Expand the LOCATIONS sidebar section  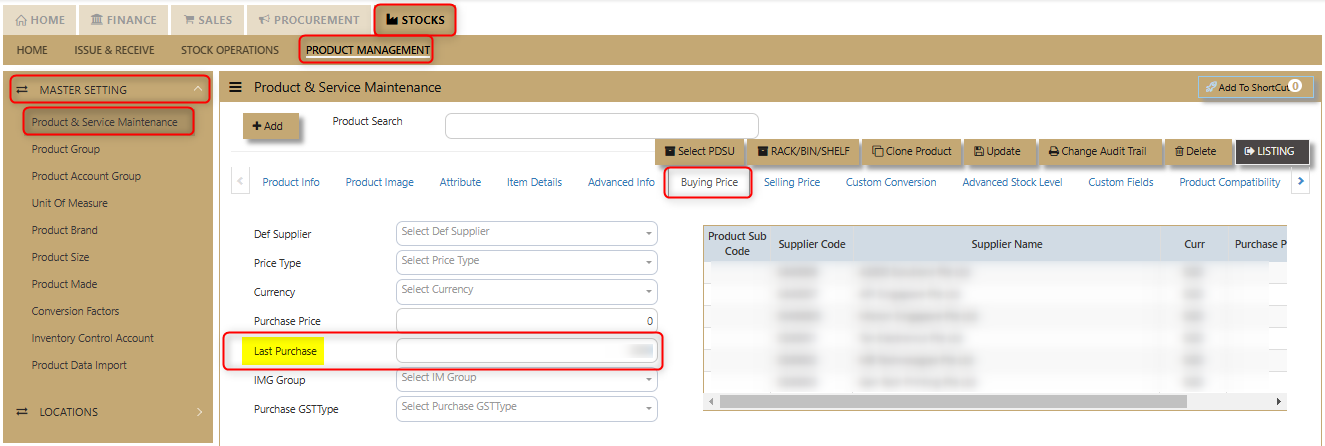coord(110,412)
